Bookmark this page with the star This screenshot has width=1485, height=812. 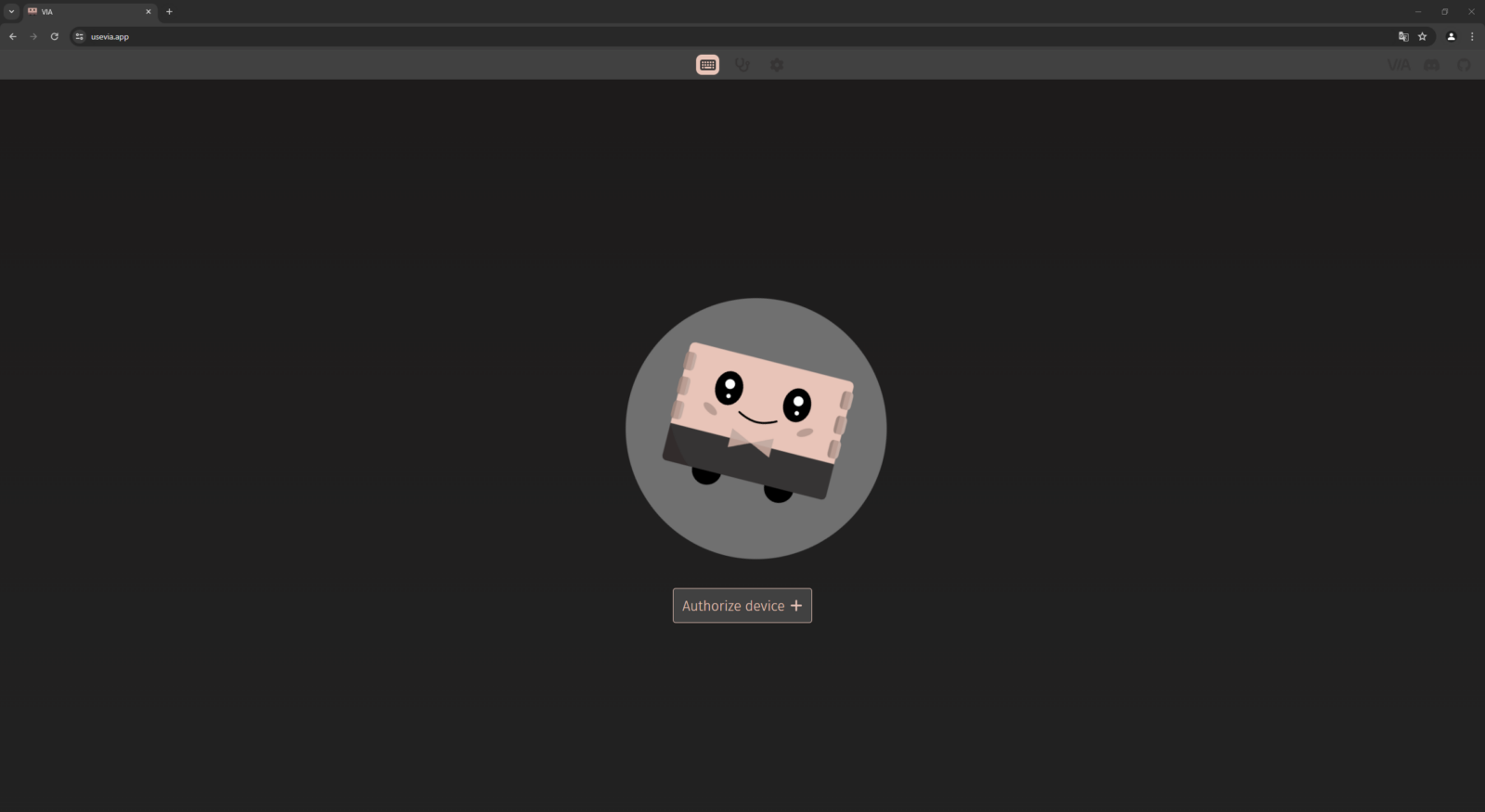click(1422, 36)
